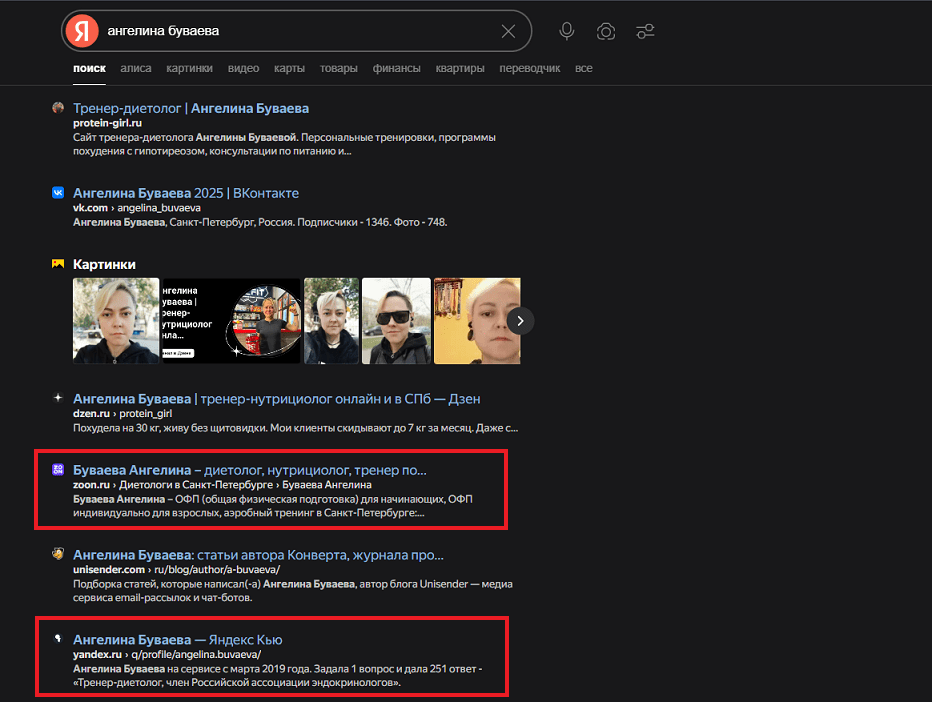Click the Yandex logo icon
This screenshot has width=932, height=702.
click(x=82, y=31)
